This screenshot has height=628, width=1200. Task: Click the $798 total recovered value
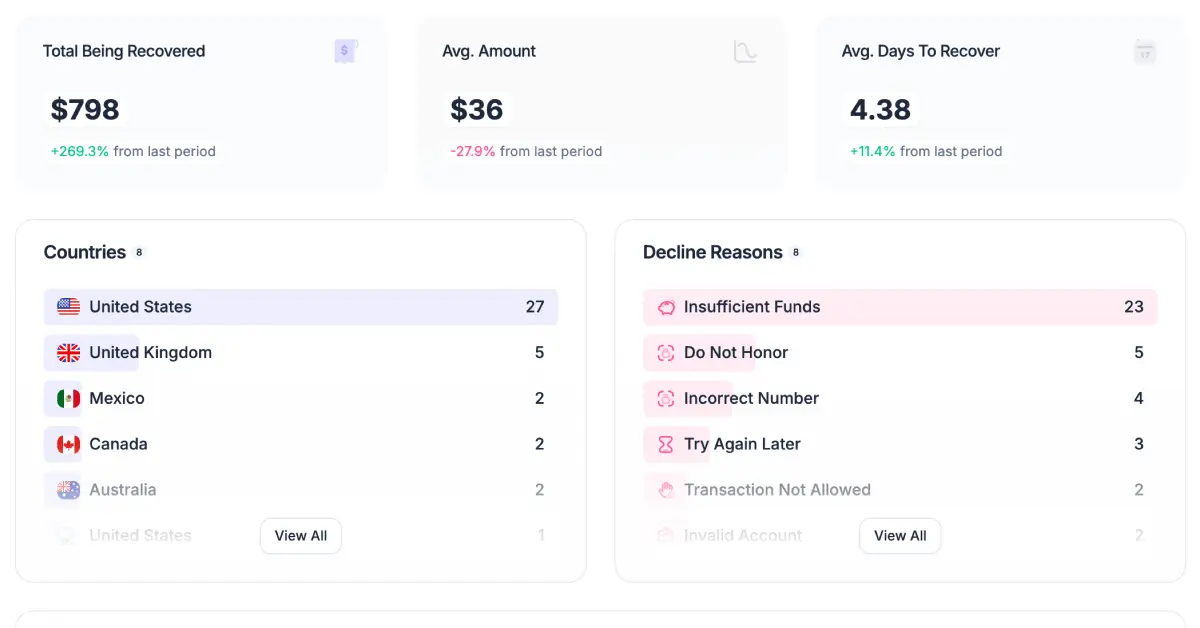(85, 110)
